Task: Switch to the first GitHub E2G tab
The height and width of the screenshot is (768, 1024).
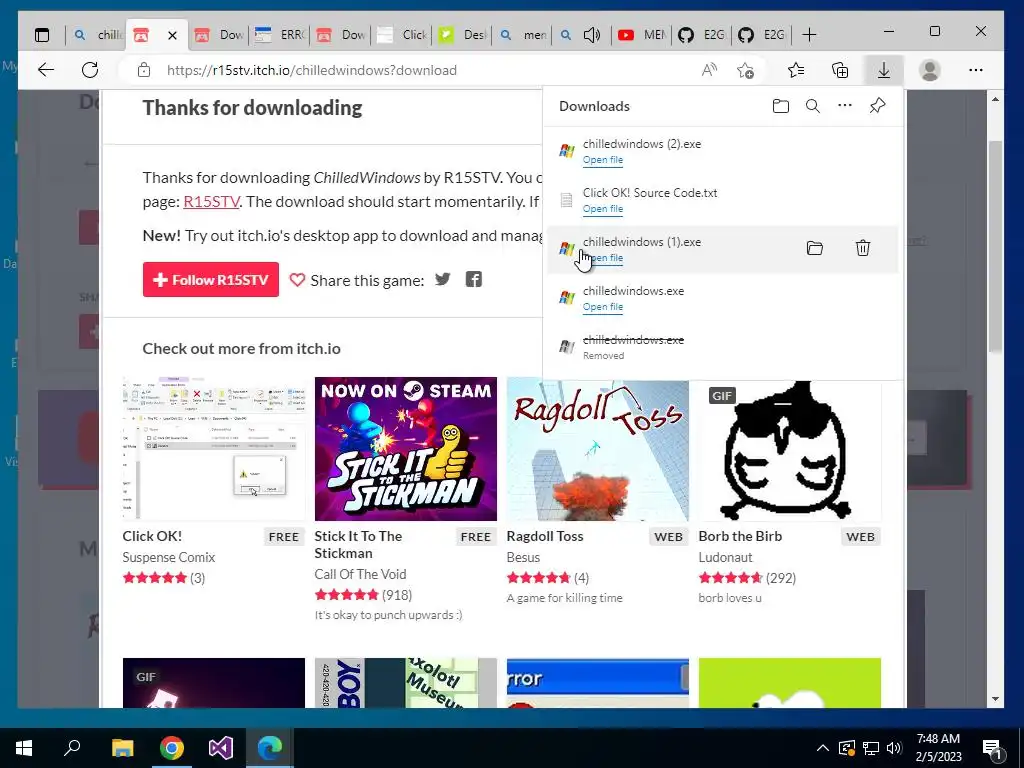Action: point(702,35)
